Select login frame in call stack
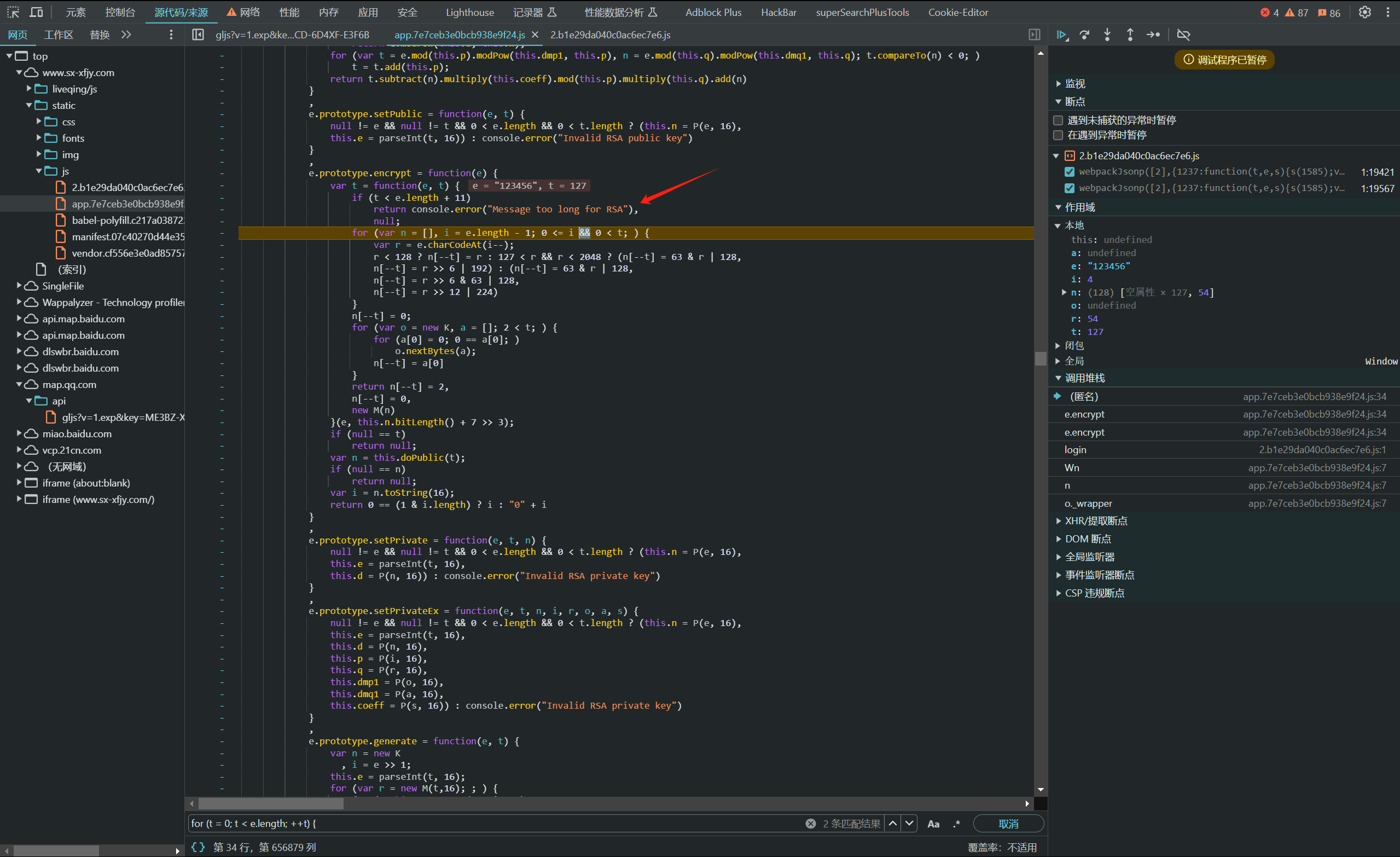1400x857 pixels. [1224, 449]
